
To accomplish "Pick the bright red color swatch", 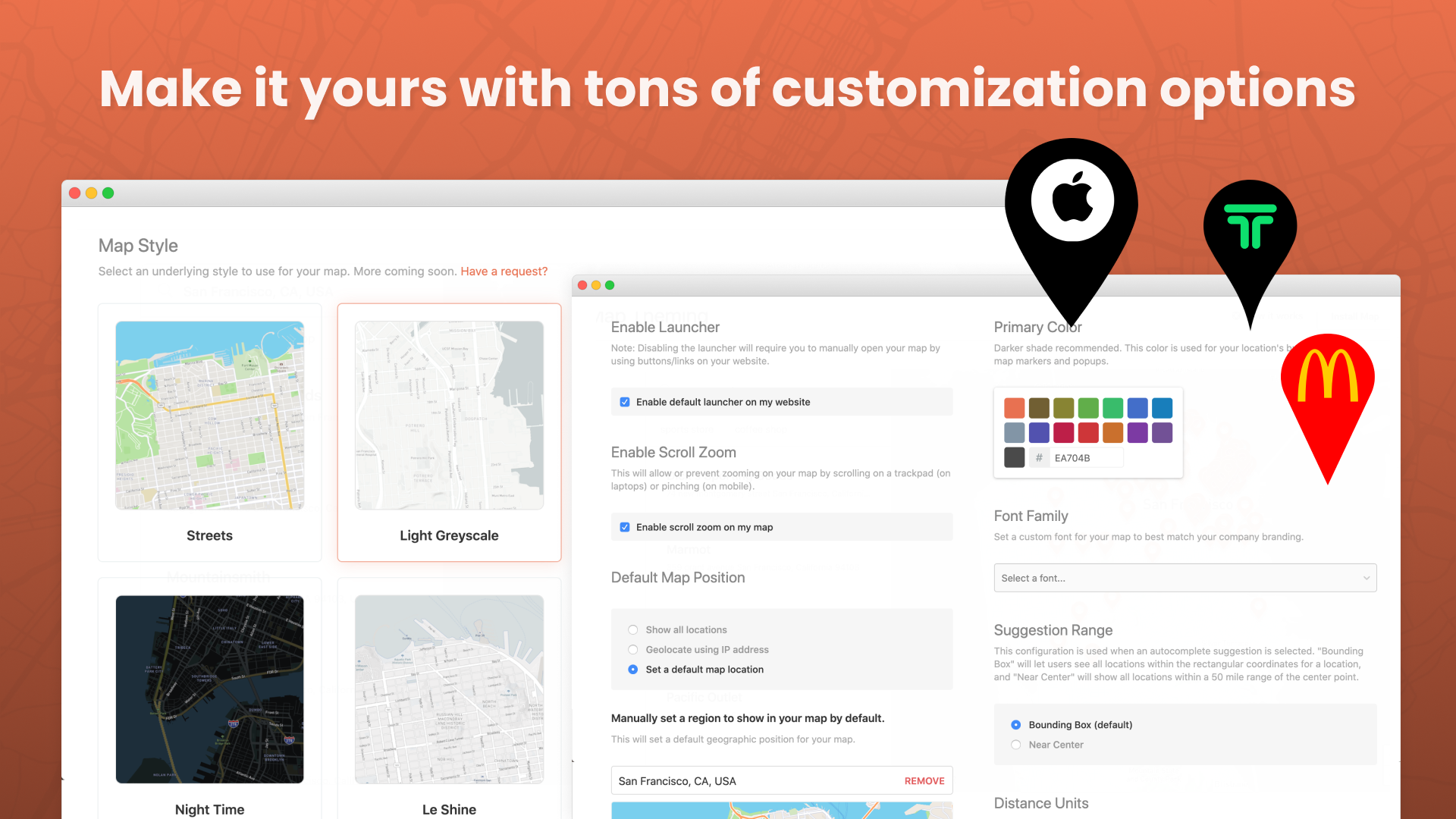I will [x=1088, y=433].
